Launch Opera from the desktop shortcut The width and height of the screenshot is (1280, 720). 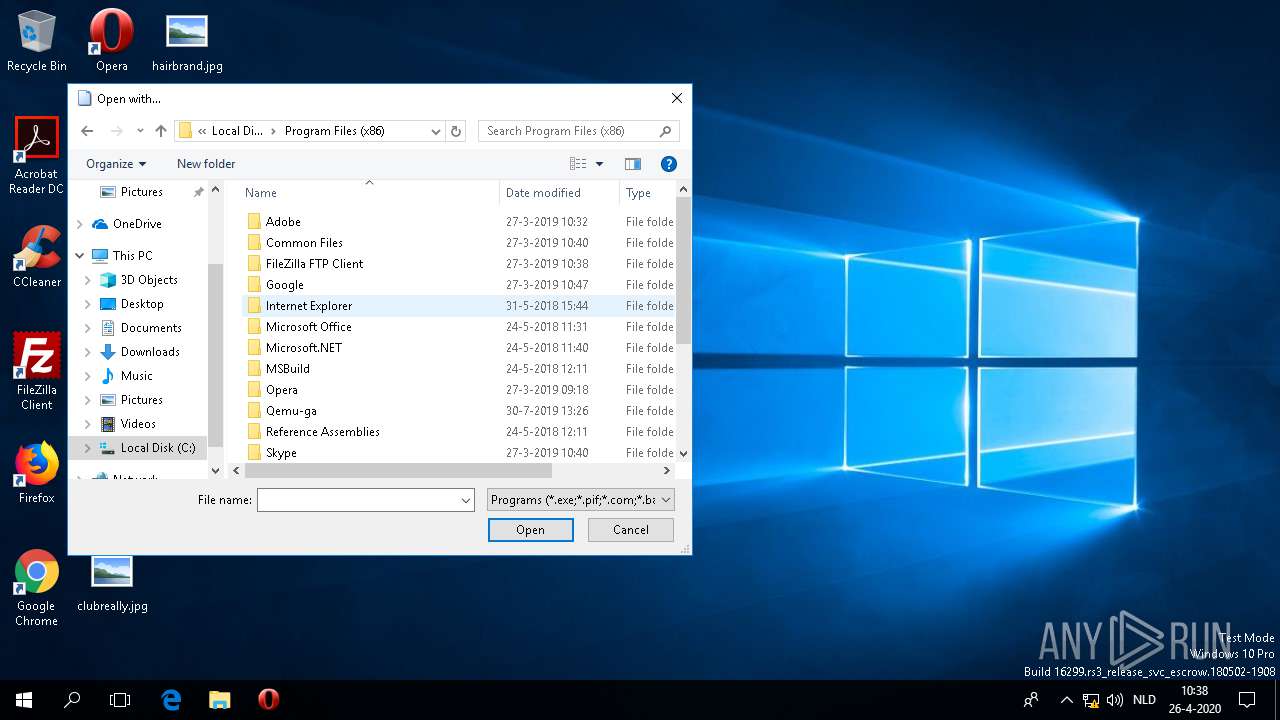pyautogui.click(x=111, y=41)
